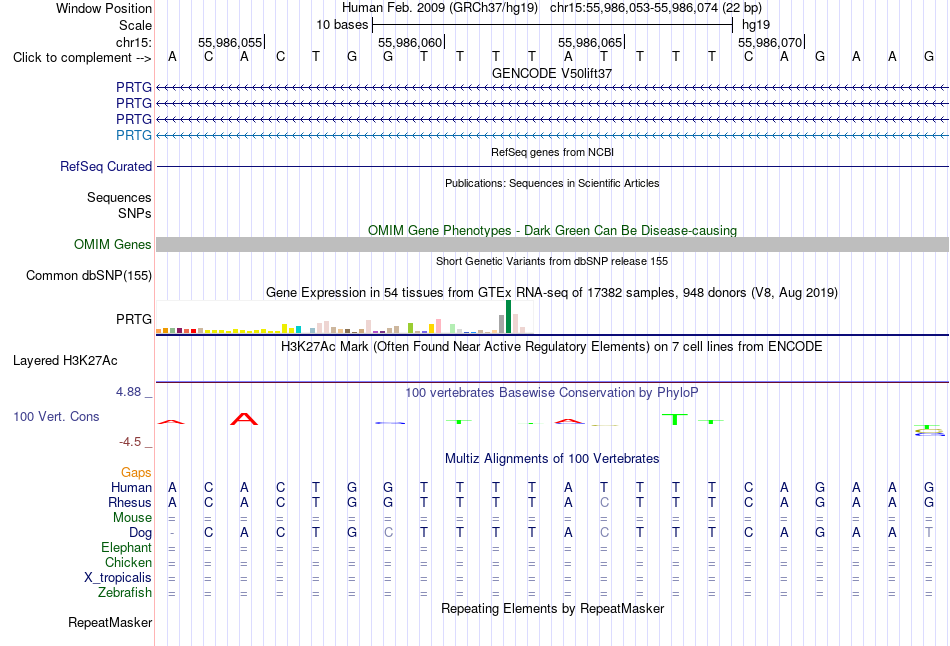950x646 pixels.
Task: Click the -4.5 PhyloP lower scale value
Action: (x=130, y=442)
